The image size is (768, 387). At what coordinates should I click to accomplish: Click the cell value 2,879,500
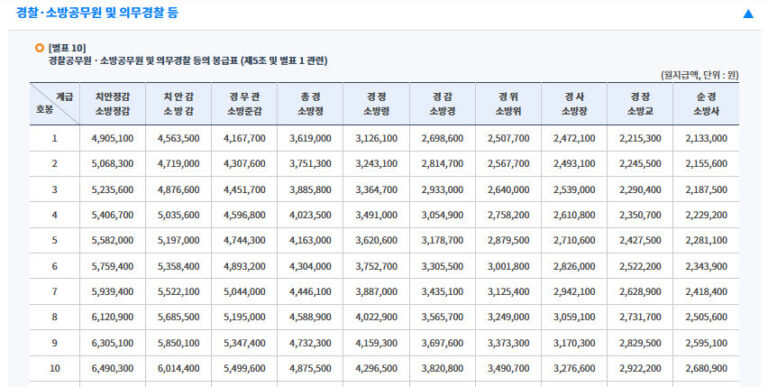[x=508, y=241]
